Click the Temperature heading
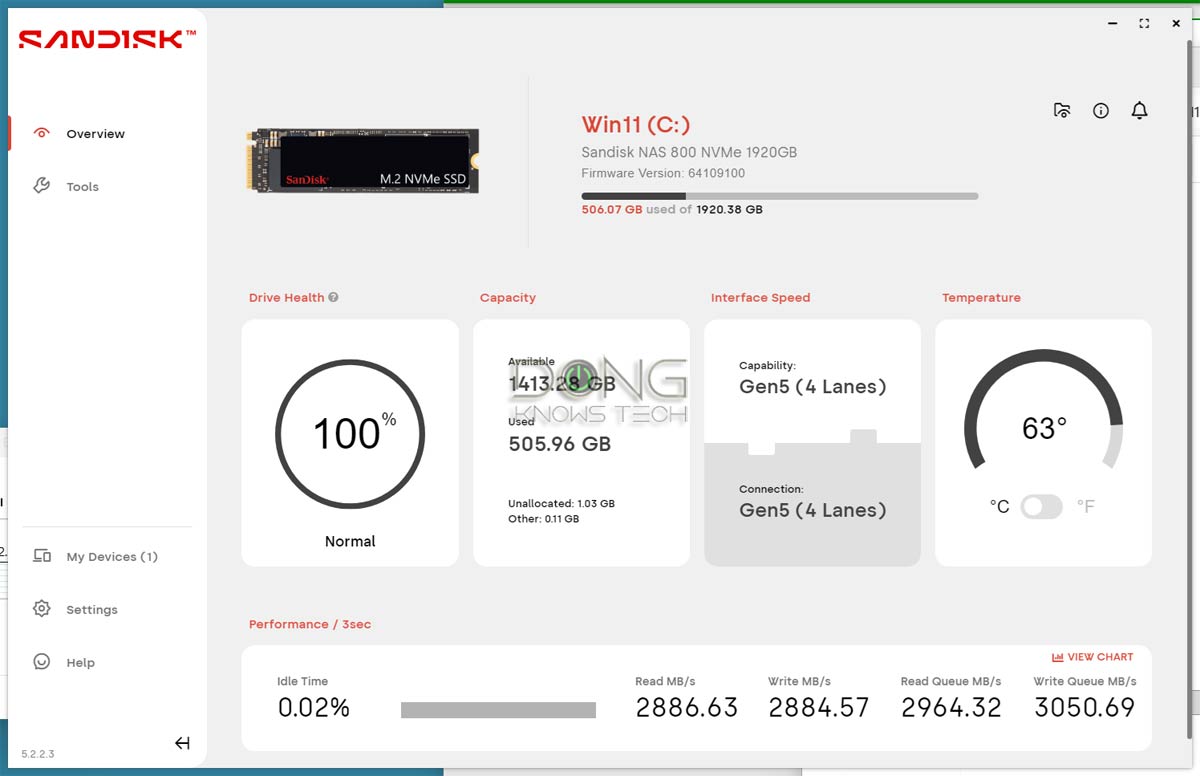Viewport: 1200px width, 776px height. pos(981,297)
